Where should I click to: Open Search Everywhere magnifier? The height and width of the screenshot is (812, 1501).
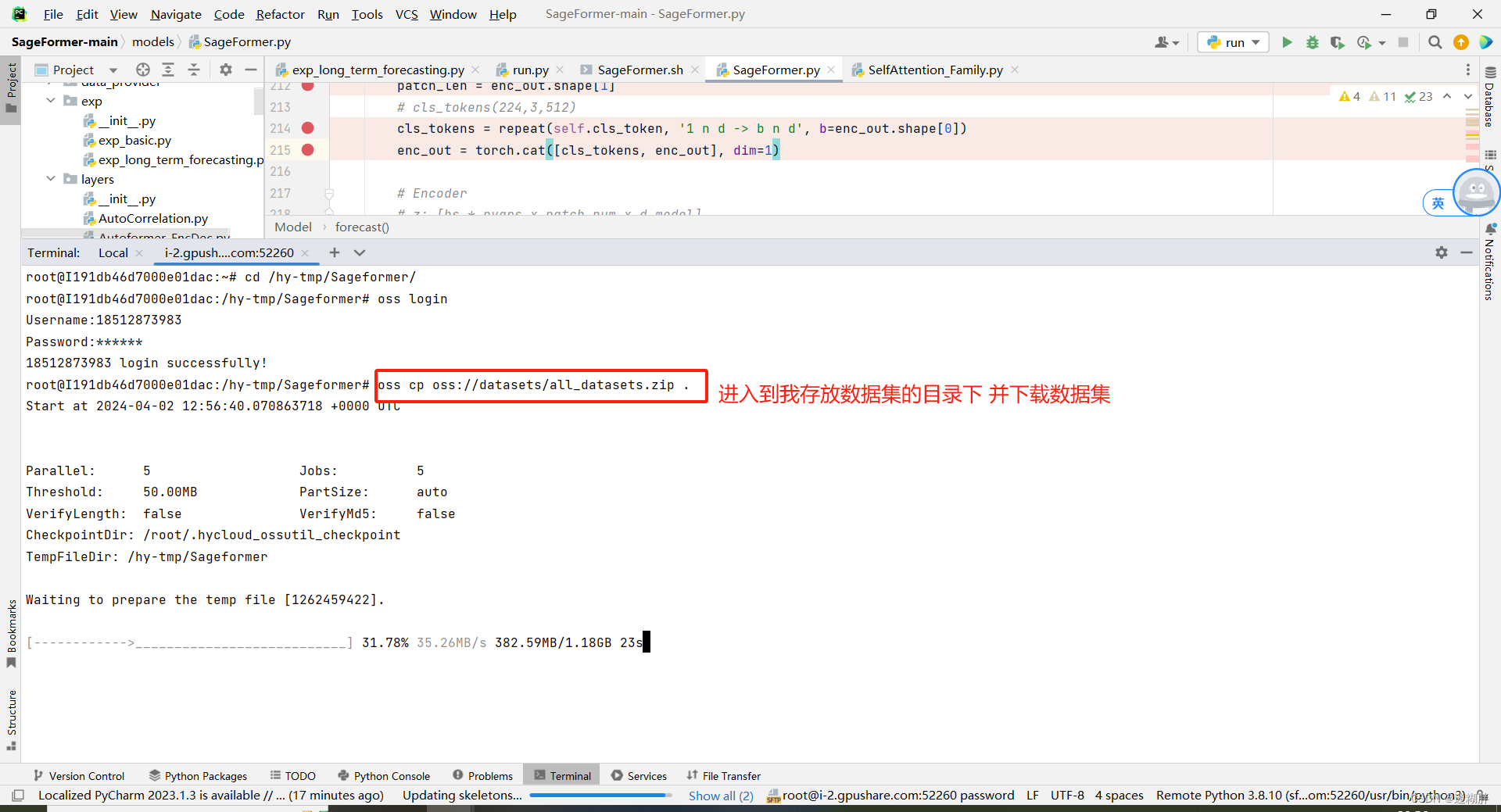tap(1435, 42)
